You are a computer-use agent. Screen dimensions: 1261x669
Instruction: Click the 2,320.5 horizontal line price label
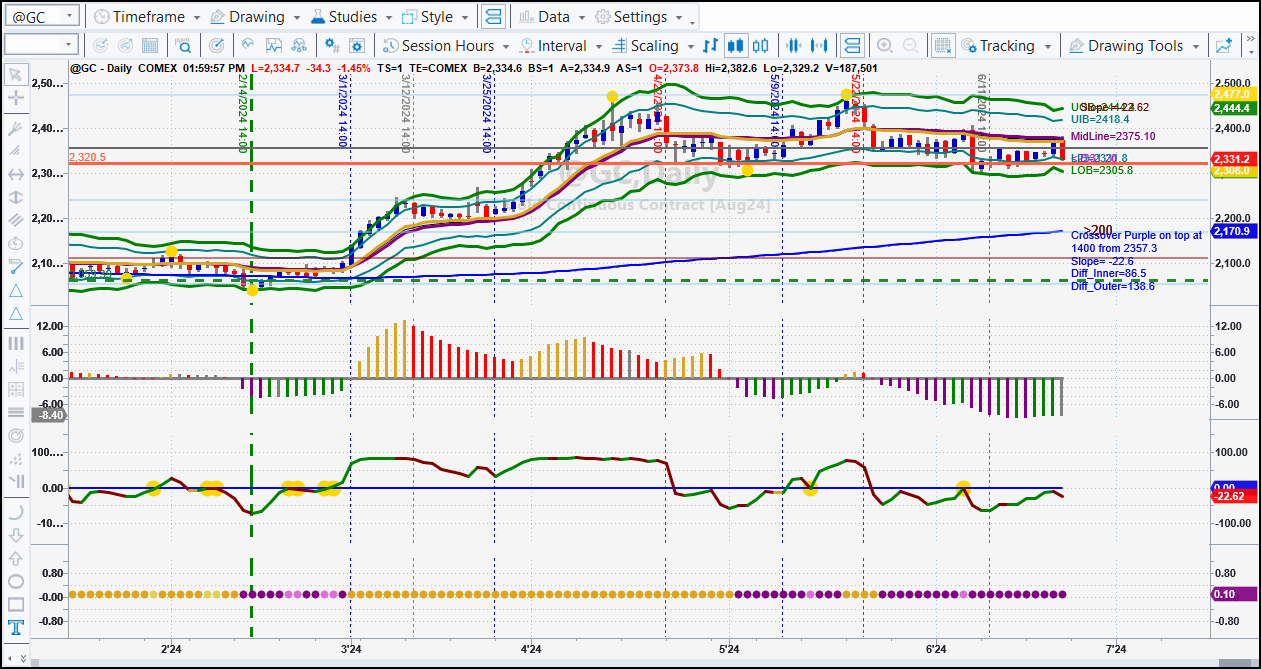[87, 157]
